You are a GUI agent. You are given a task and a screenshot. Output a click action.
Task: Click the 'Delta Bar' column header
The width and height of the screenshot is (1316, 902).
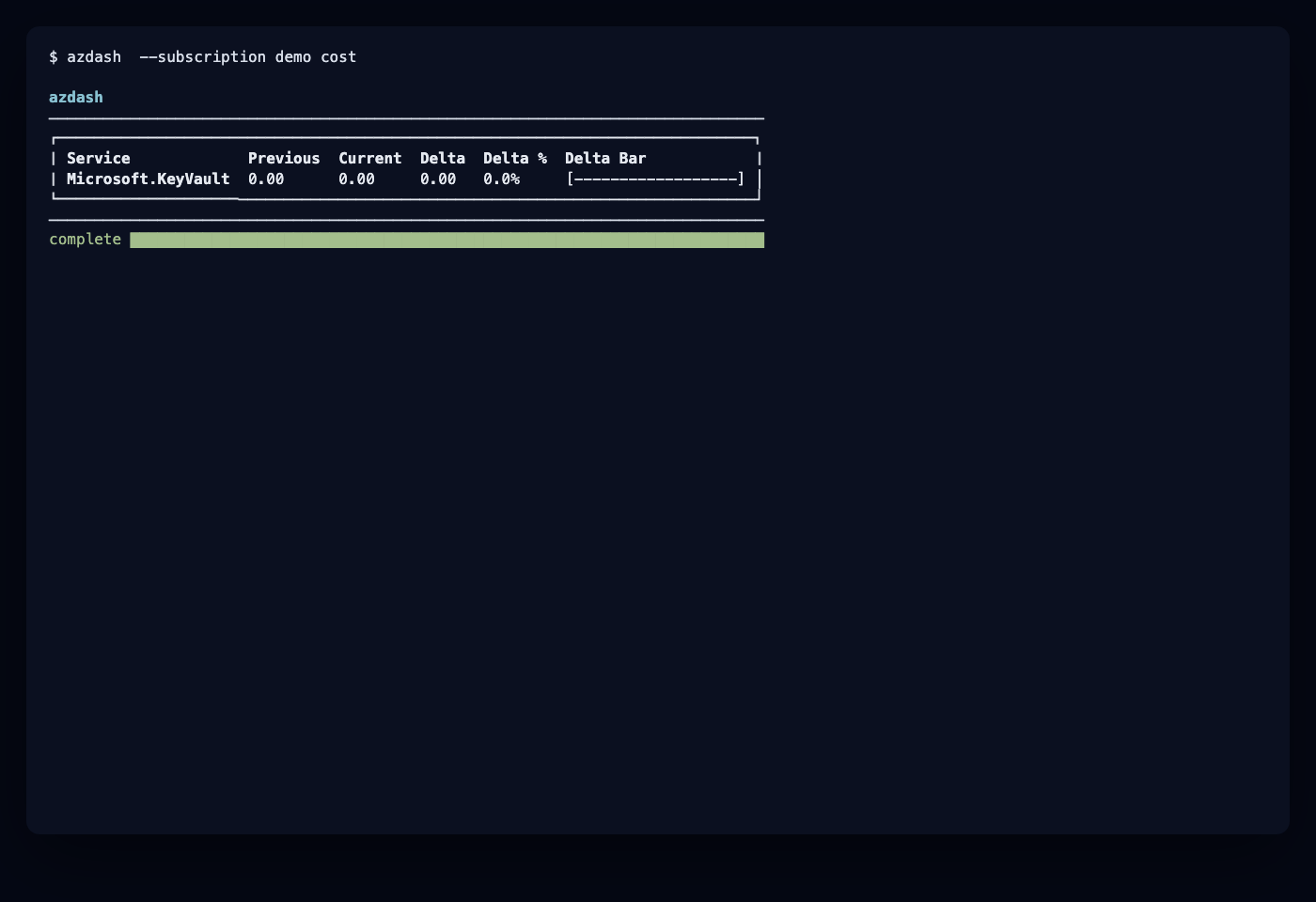coord(605,159)
